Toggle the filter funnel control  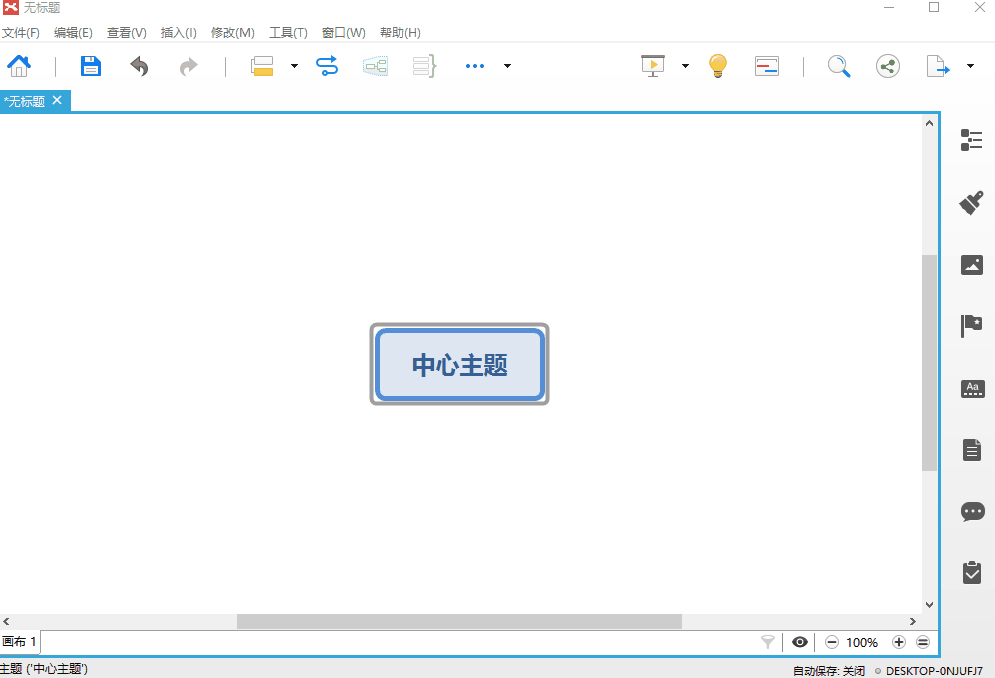click(x=767, y=642)
